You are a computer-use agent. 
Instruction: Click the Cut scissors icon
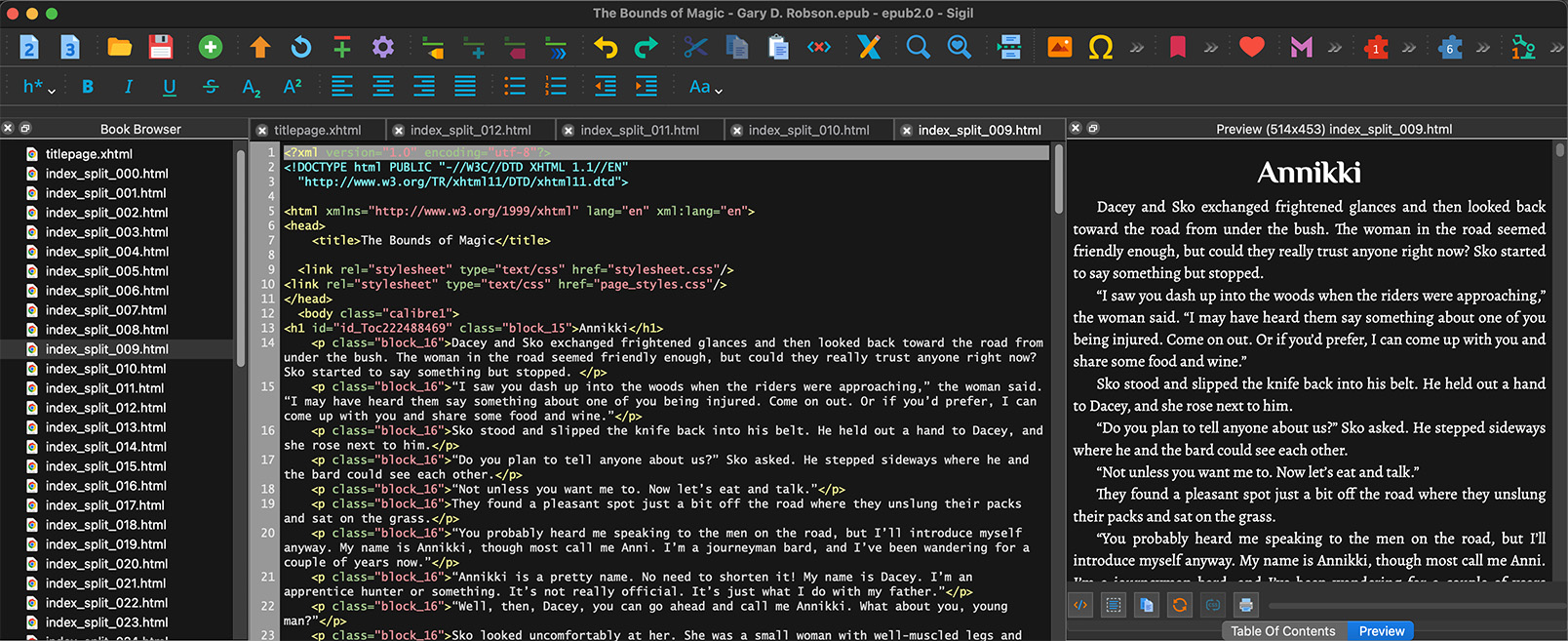(695, 47)
